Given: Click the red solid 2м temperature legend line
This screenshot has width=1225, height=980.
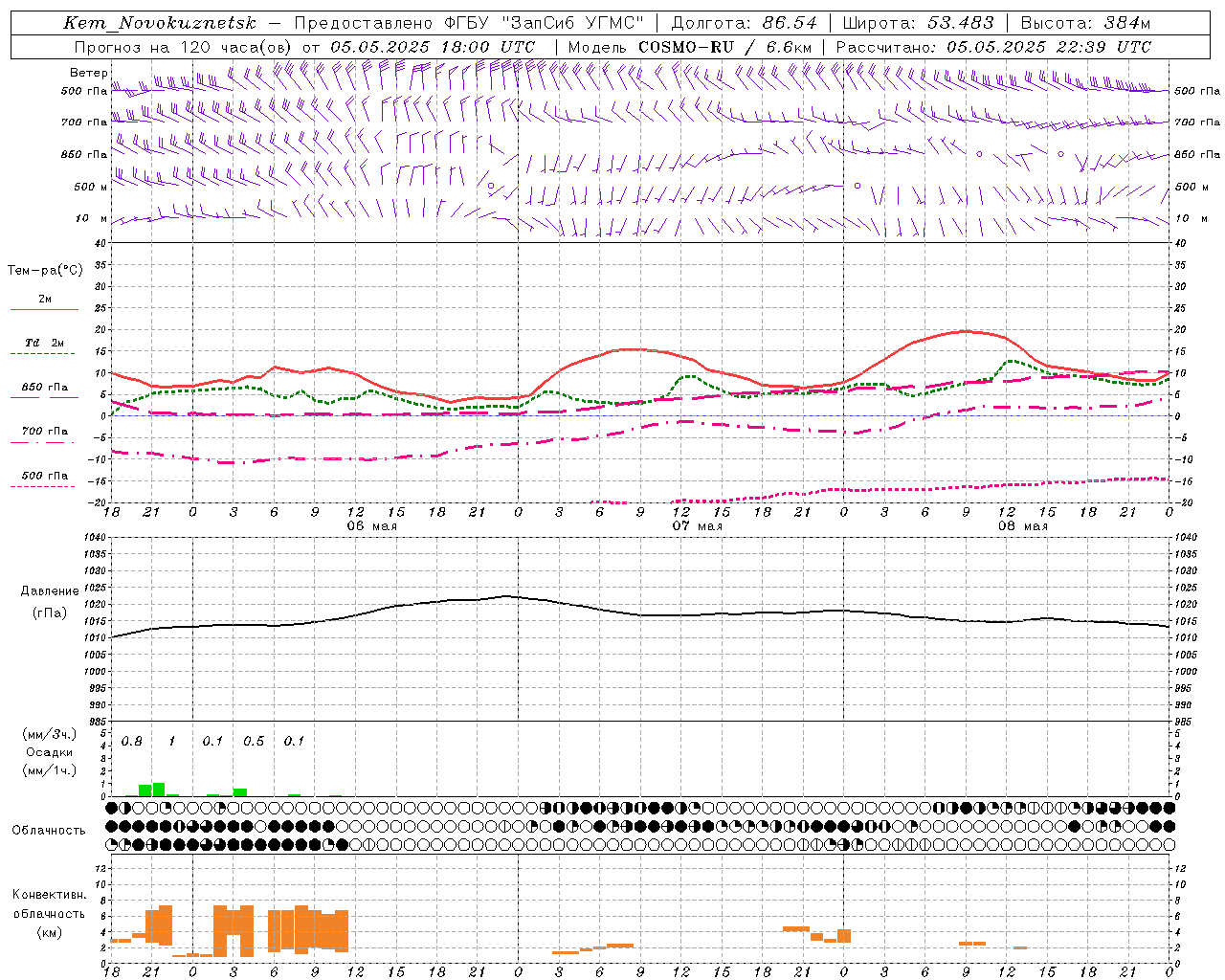Looking at the screenshot, I should (x=44, y=310).
